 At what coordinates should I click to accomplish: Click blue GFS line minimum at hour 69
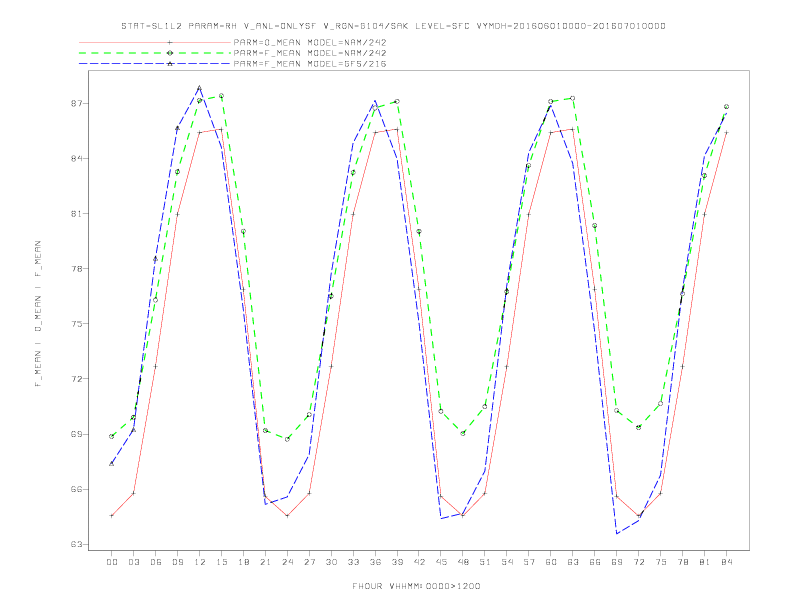[x=617, y=533]
